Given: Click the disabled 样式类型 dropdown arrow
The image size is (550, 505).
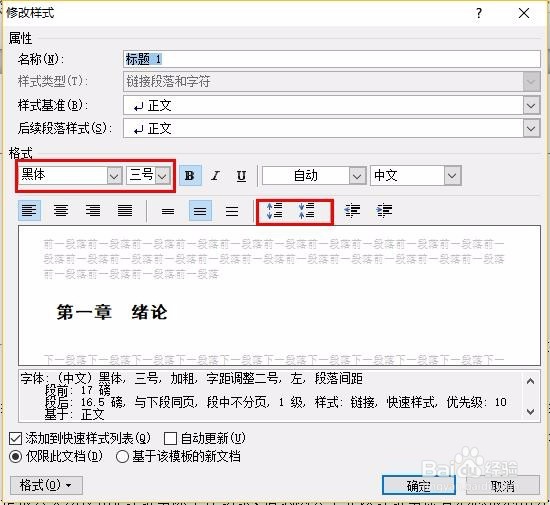Looking at the screenshot, I should [531, 82].
